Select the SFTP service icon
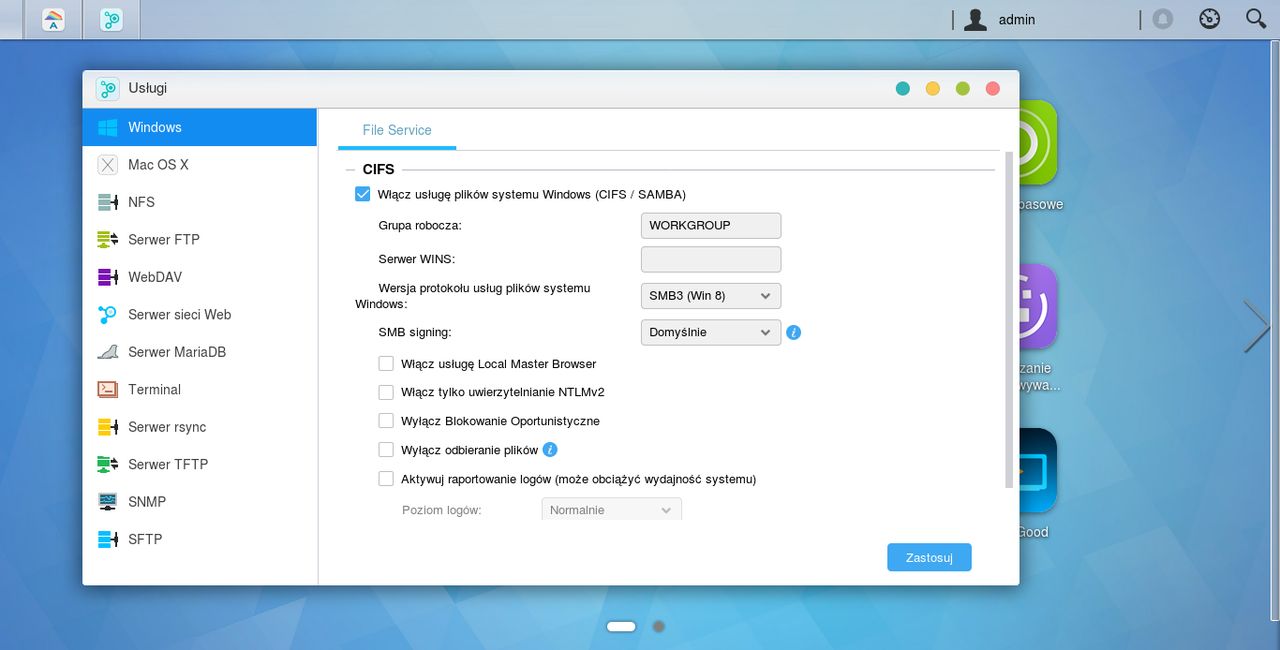The height and width of the screenshot is (650, 1280). (x=108, y=540)
